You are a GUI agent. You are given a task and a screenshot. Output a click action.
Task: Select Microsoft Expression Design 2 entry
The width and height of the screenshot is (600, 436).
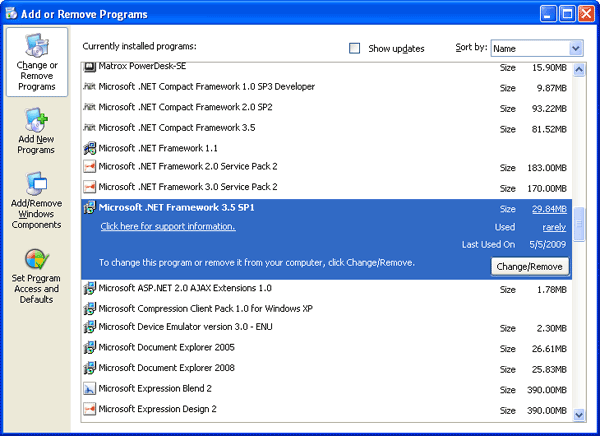[326, 410]
